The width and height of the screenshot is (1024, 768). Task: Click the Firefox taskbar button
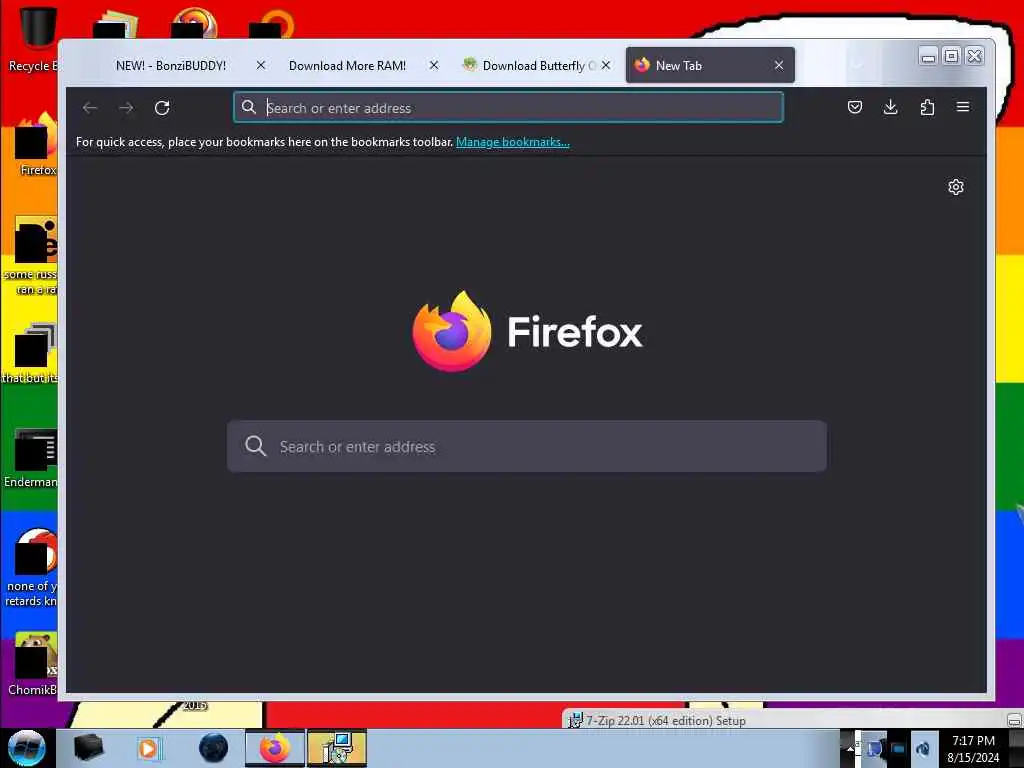tap(275, 748)
